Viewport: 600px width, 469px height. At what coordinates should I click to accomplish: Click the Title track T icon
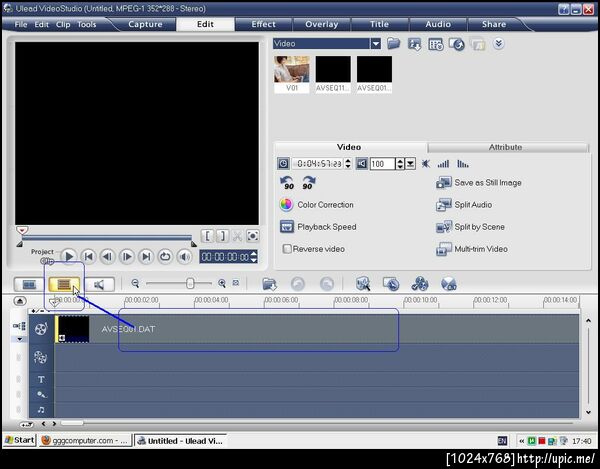pyautogui.click(x=41, y=379)
